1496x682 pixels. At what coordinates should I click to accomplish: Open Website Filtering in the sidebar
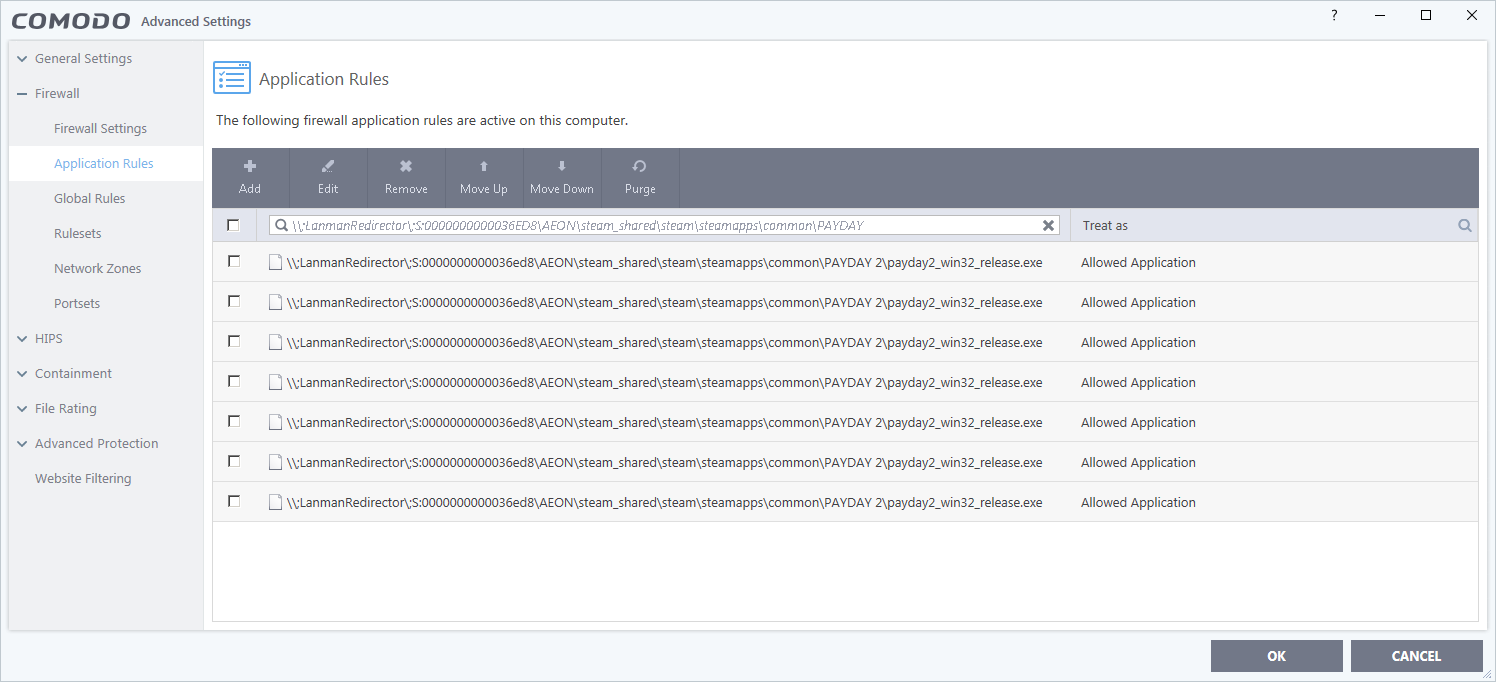83,479
